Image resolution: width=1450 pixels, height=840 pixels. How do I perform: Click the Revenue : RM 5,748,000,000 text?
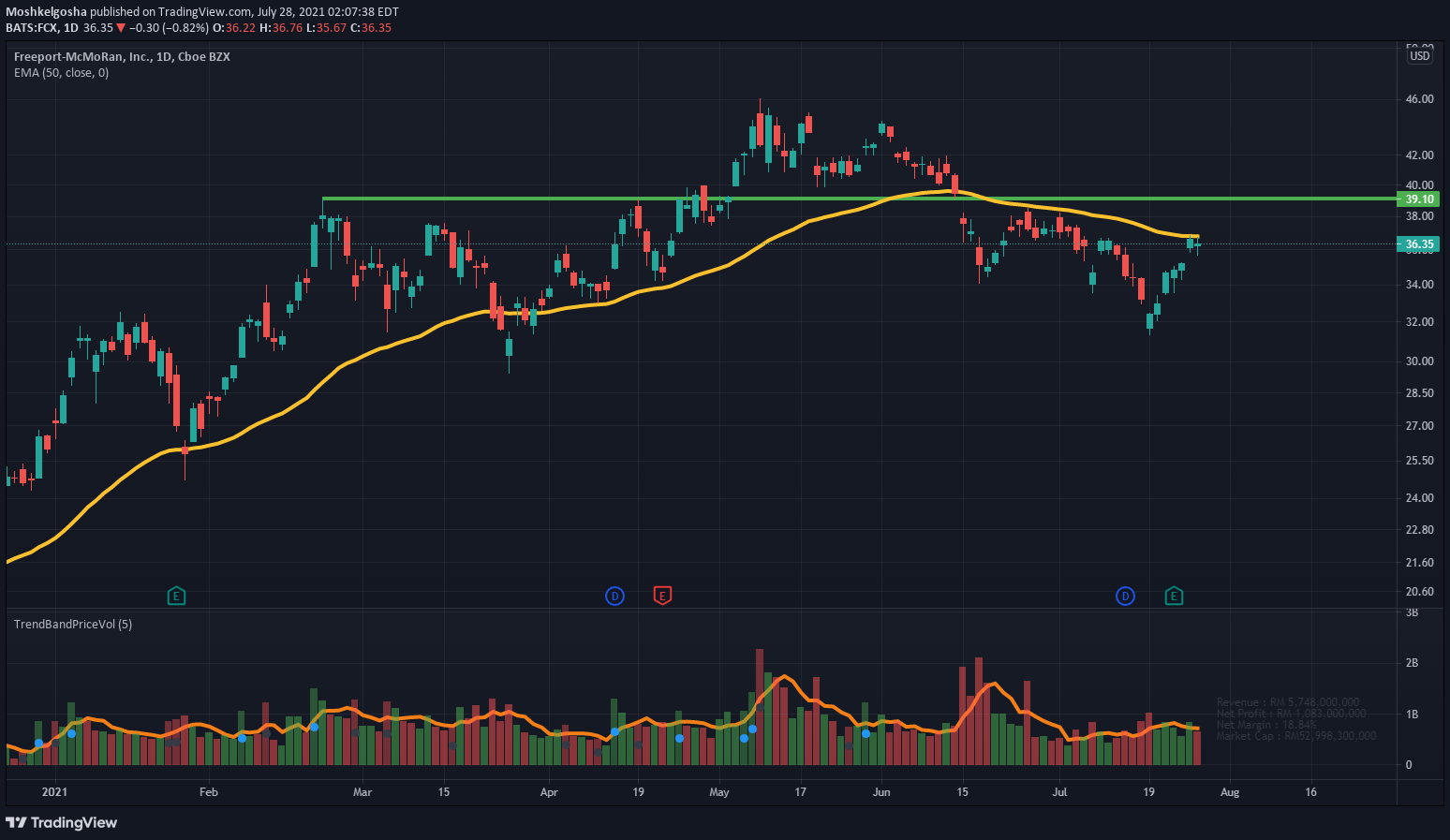1288,702
